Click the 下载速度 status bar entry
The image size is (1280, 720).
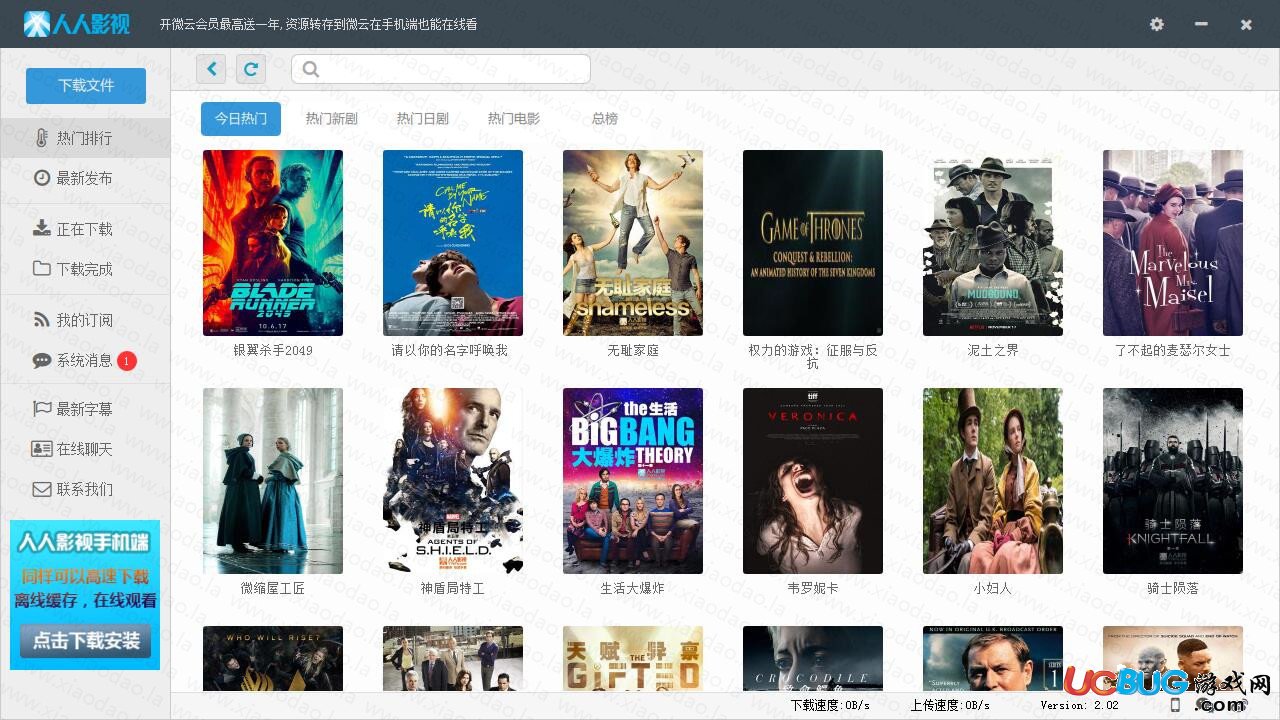[x=830, y=705]
